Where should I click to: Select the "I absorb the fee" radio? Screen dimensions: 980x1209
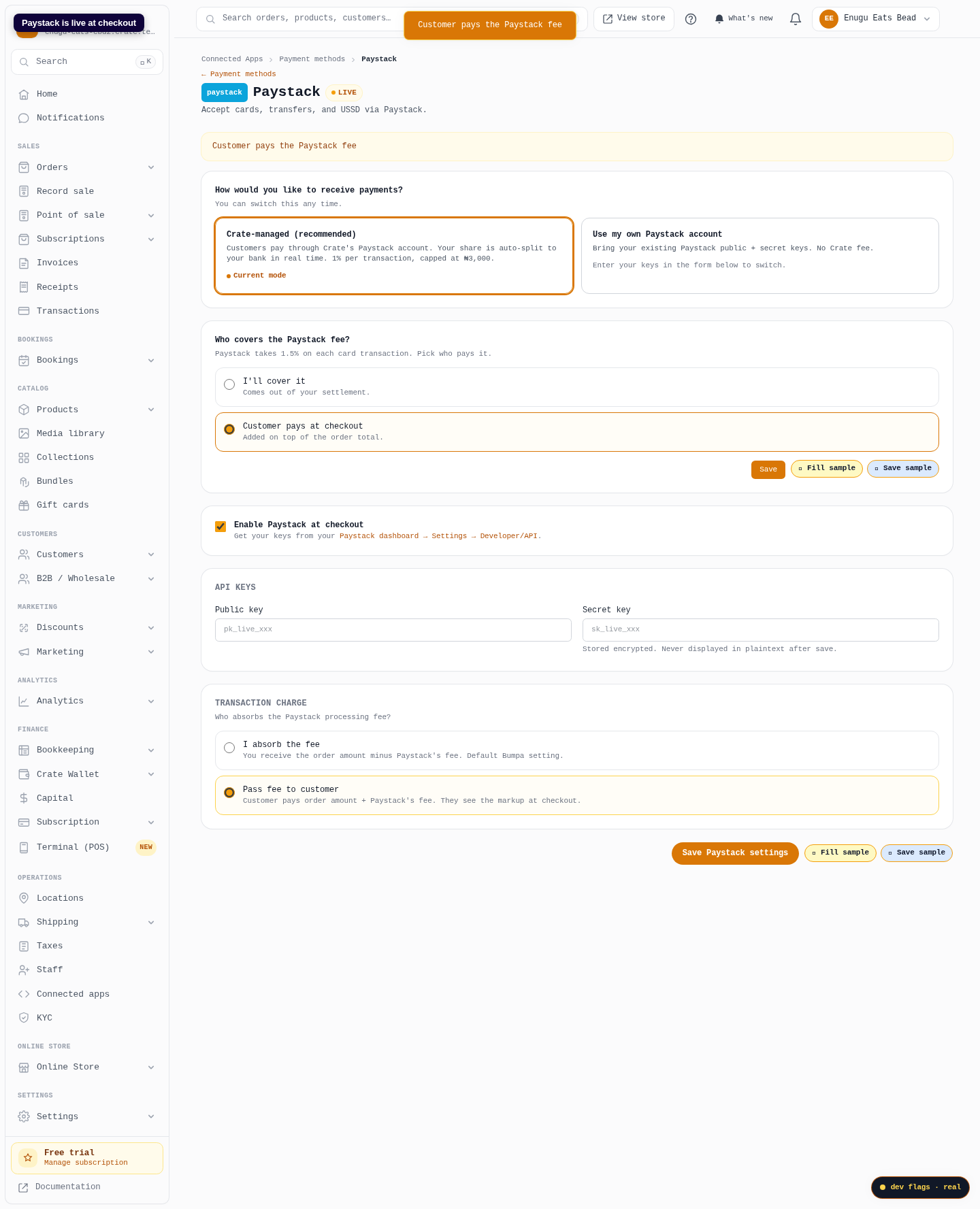(229, 748)
